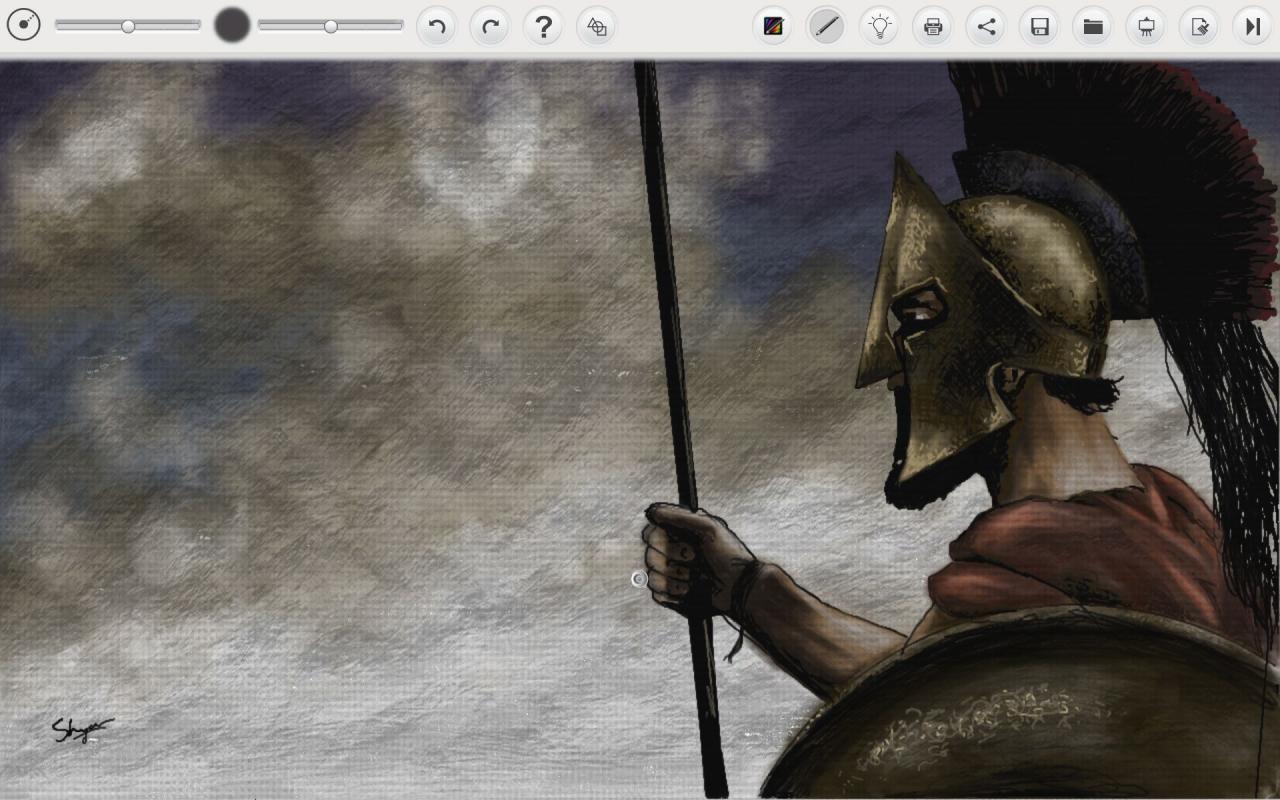Open the rainbow color palette icon
The height and width of the screenshot is (800, 1280).
[x=773, y=27]
